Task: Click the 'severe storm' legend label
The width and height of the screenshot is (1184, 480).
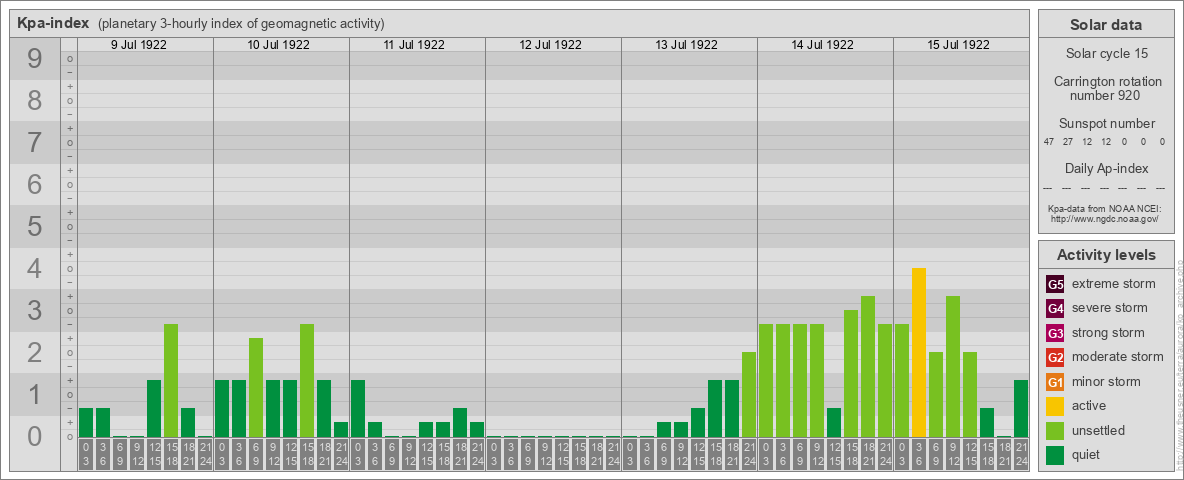Action: [1110, 308]
